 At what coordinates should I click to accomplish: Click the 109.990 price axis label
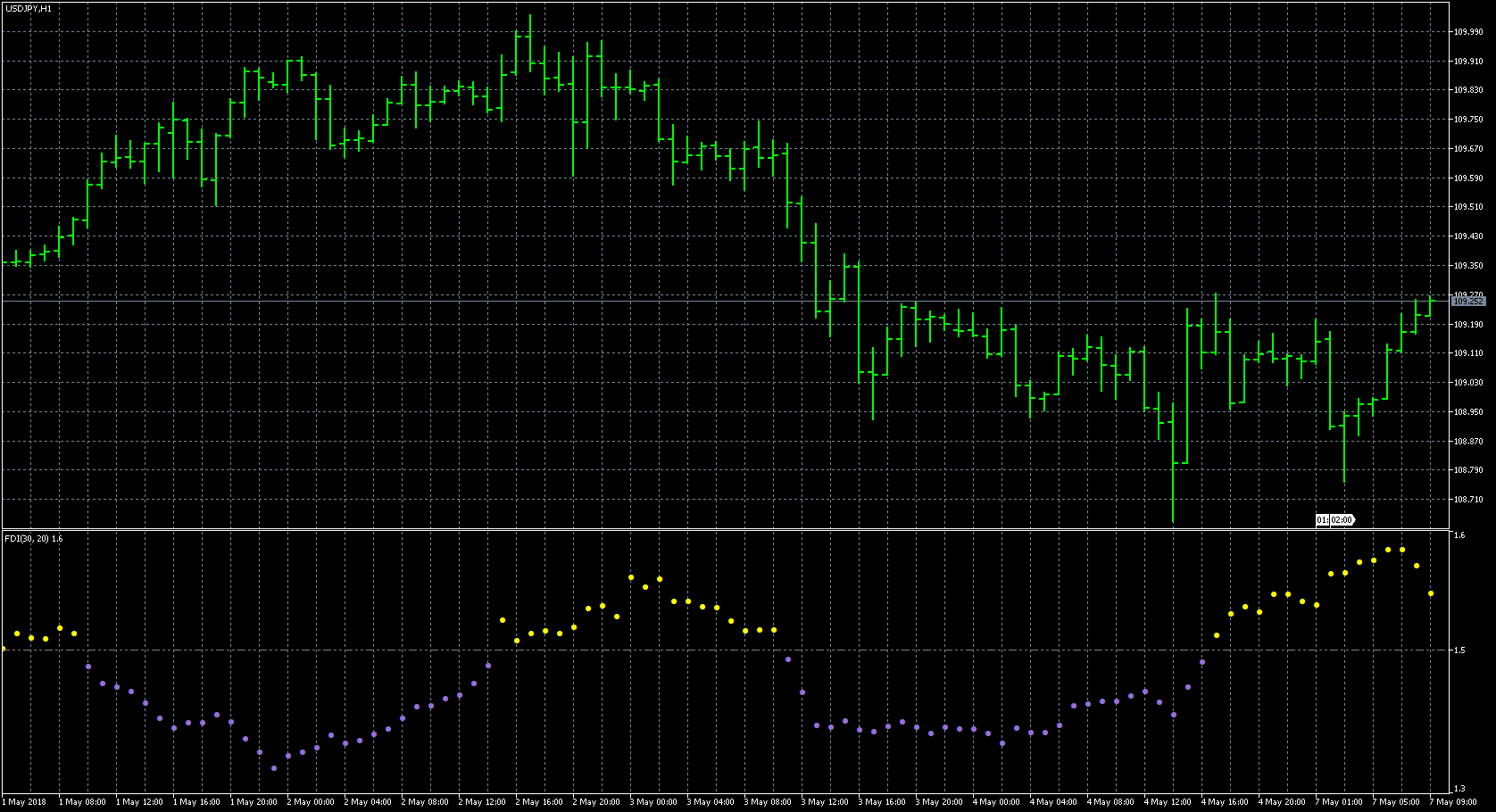click(1468, 32)
